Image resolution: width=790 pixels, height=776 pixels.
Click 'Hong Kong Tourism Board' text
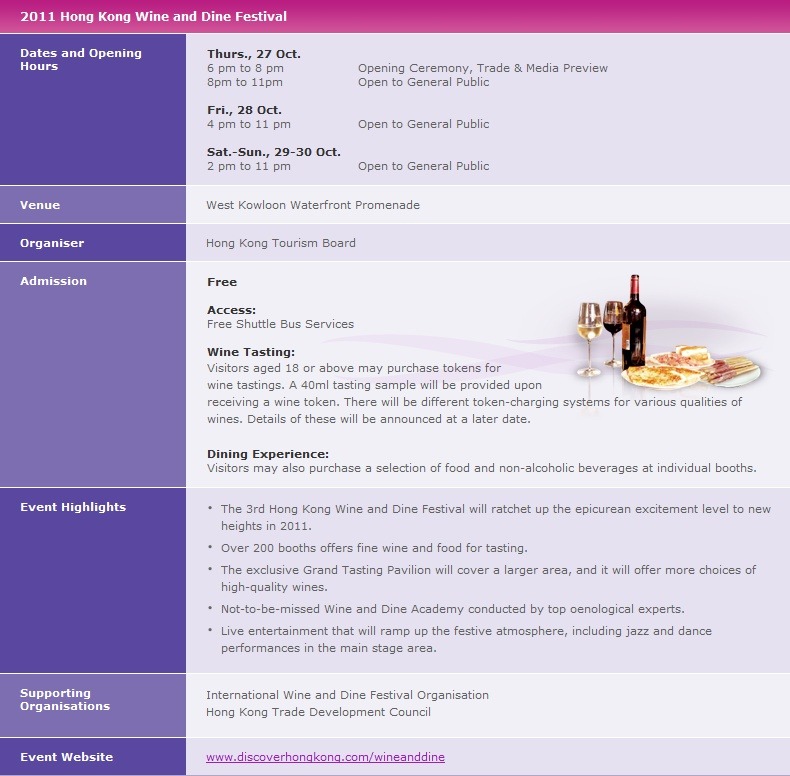click(x=281, y=243)
